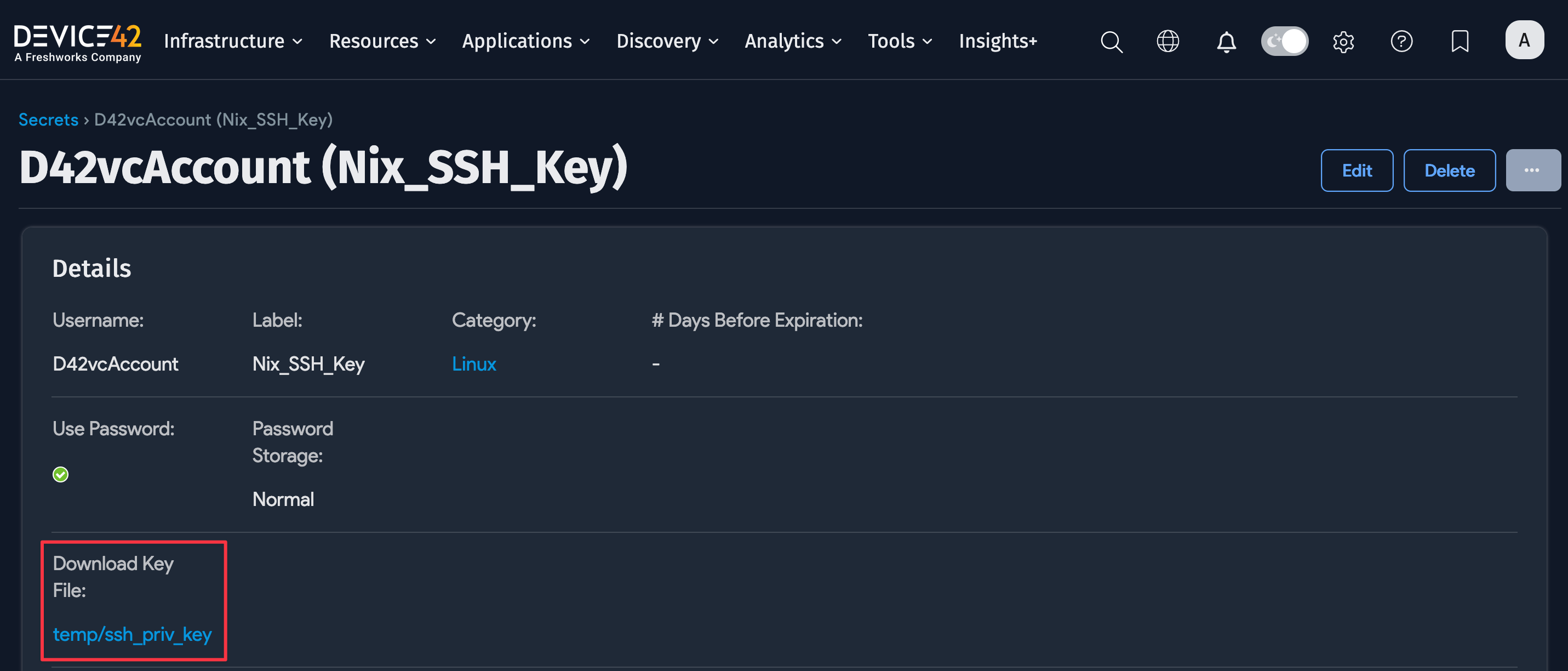The width and height of the screenshot is (1568, 671).
Task: Toggle the theme switcher to light mode
Action: point(1284,41)
